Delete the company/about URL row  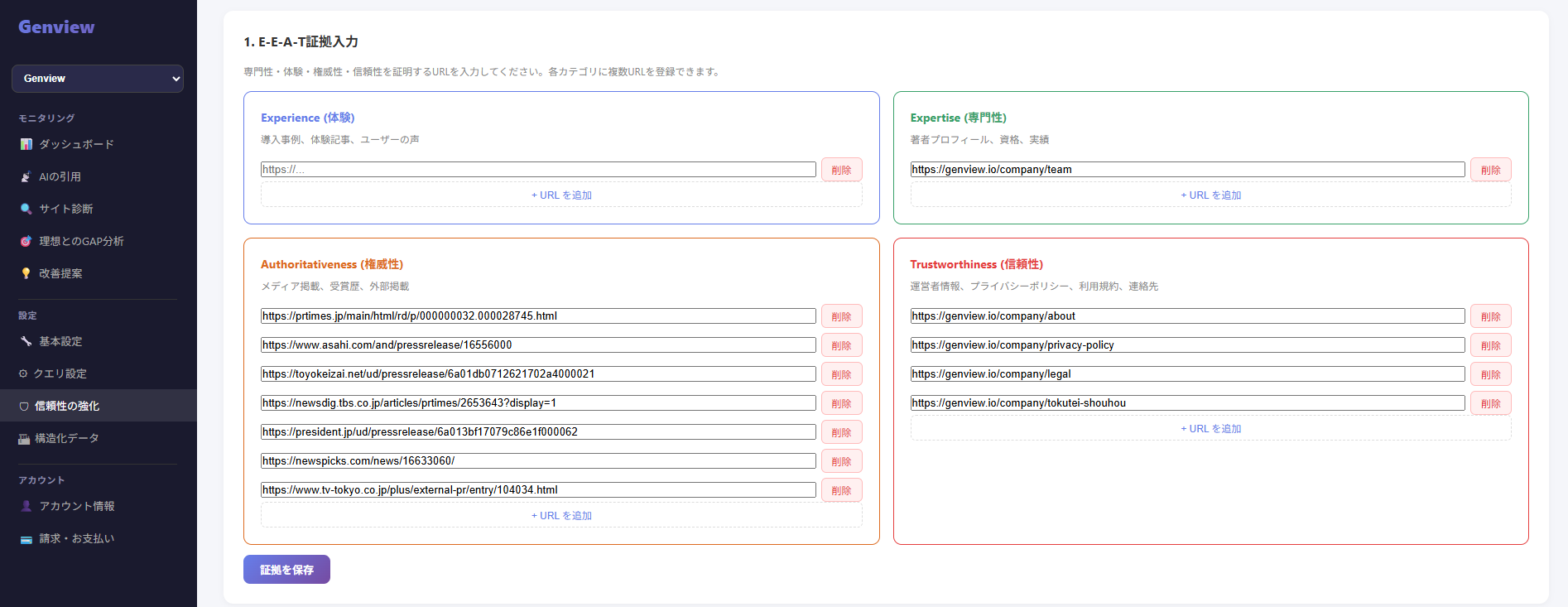[1491, 316]
